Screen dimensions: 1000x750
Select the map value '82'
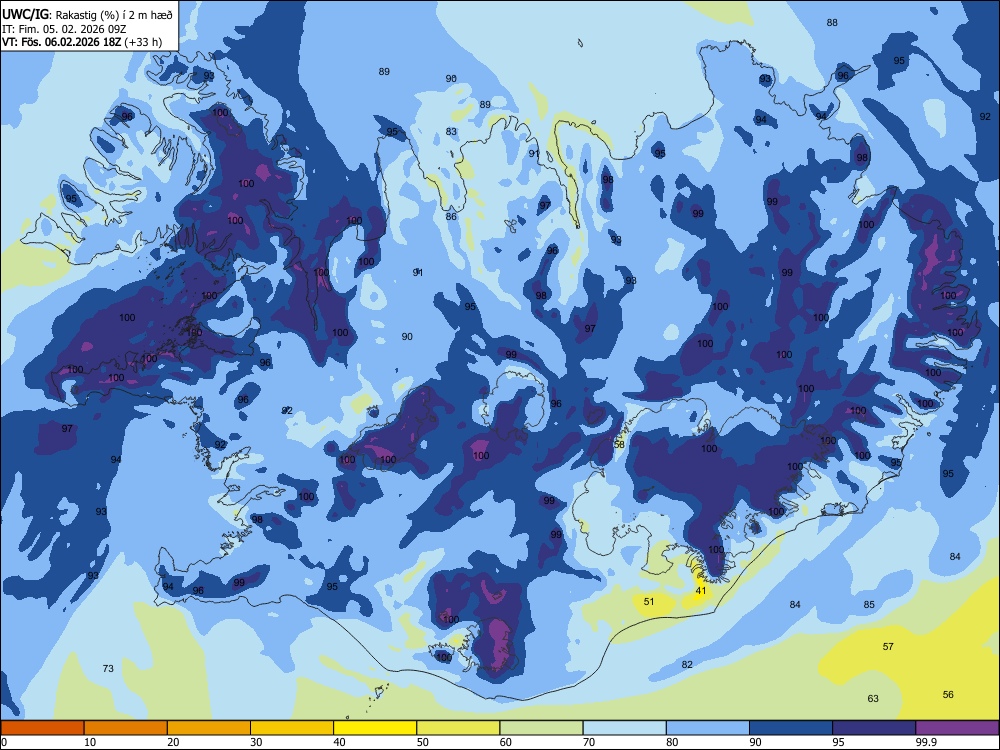point(687,665)
